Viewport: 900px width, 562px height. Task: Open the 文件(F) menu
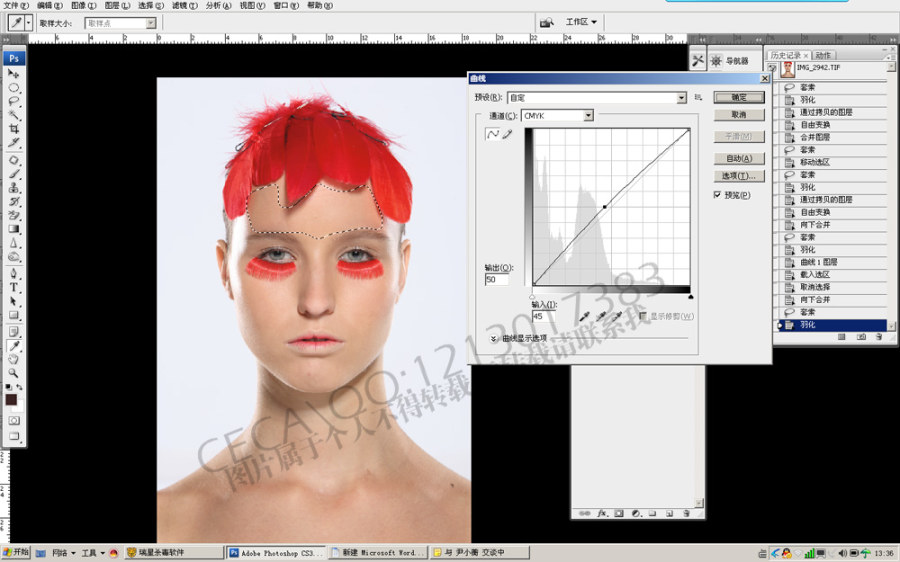point(16,5)
